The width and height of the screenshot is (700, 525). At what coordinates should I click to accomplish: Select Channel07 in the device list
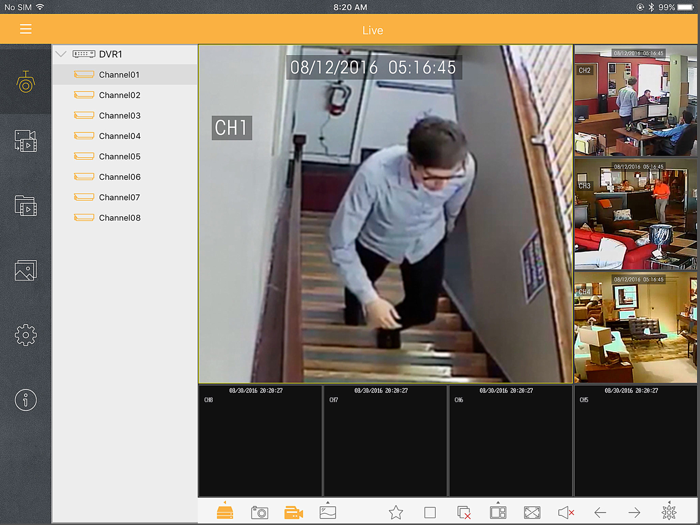click(x=125, y=197)
